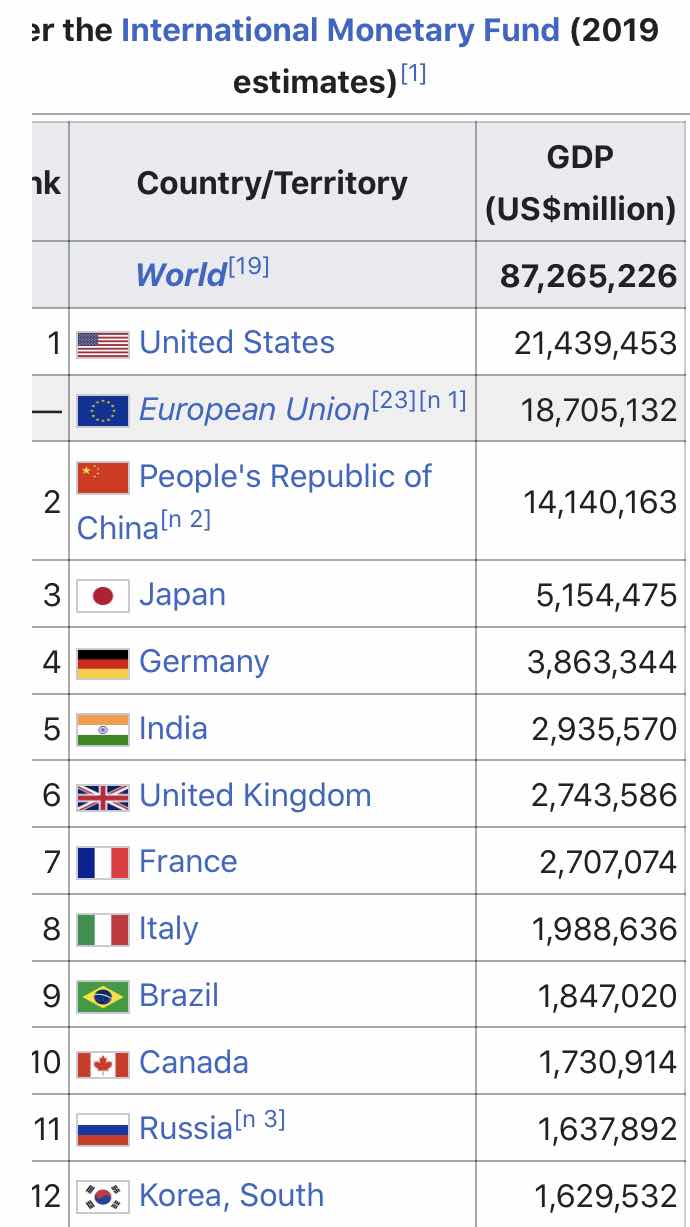Sort table by the Country/Territory header
690x1227 pixels.
272,182
